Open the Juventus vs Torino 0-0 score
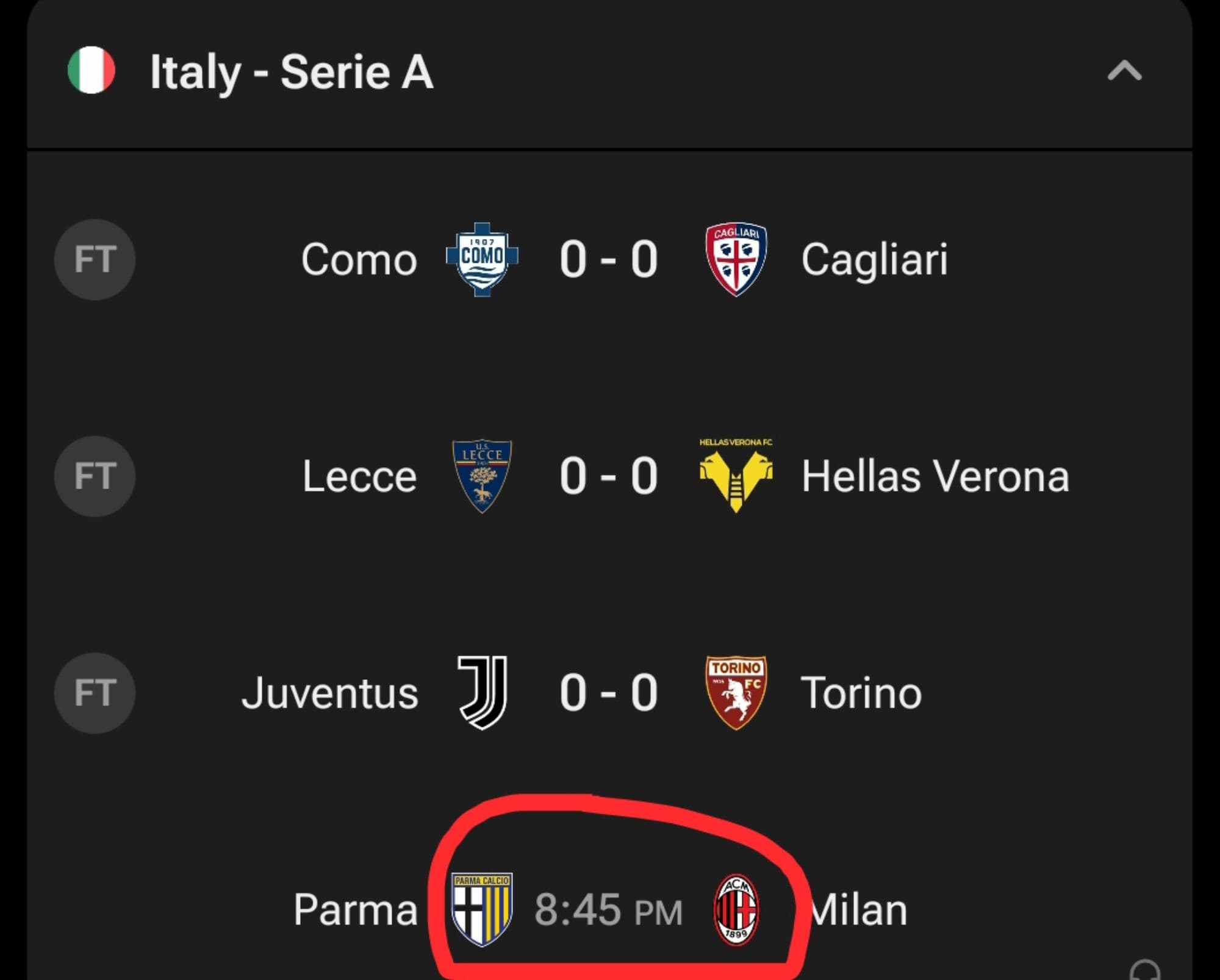1220x980 pixels. click(608, 693)
